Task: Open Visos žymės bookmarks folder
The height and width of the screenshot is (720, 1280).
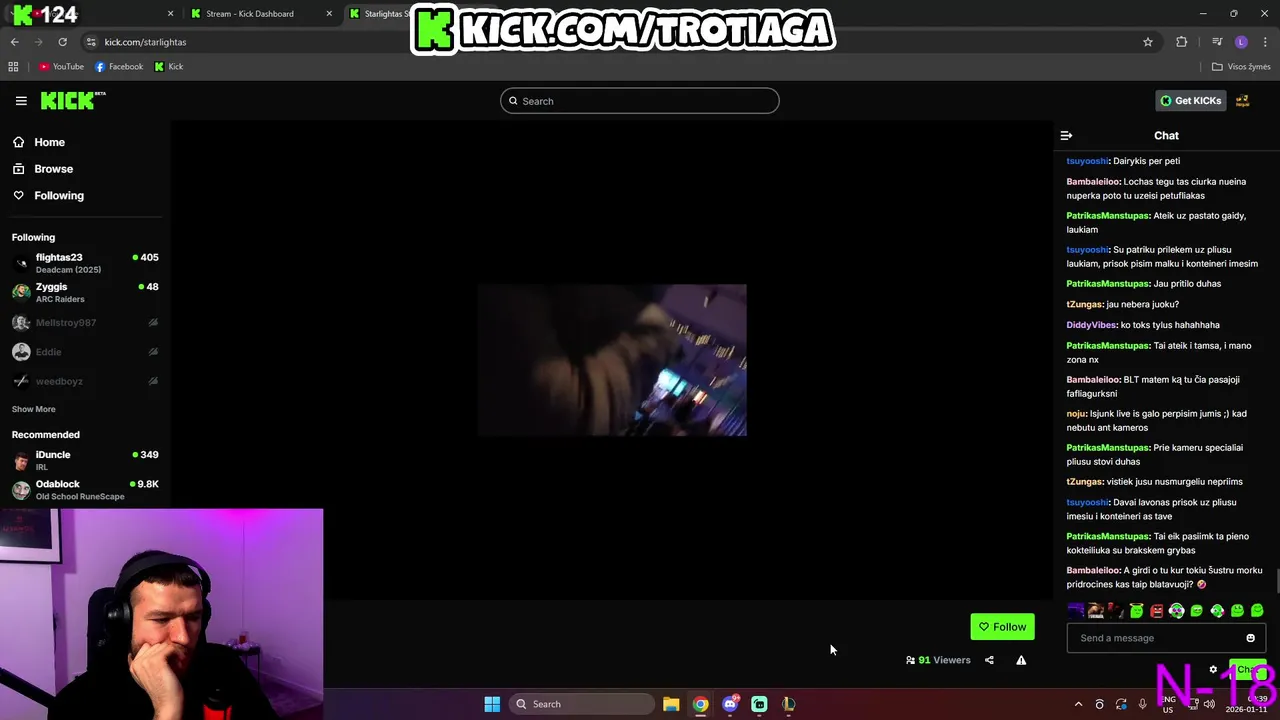Action: [1241, 67]
